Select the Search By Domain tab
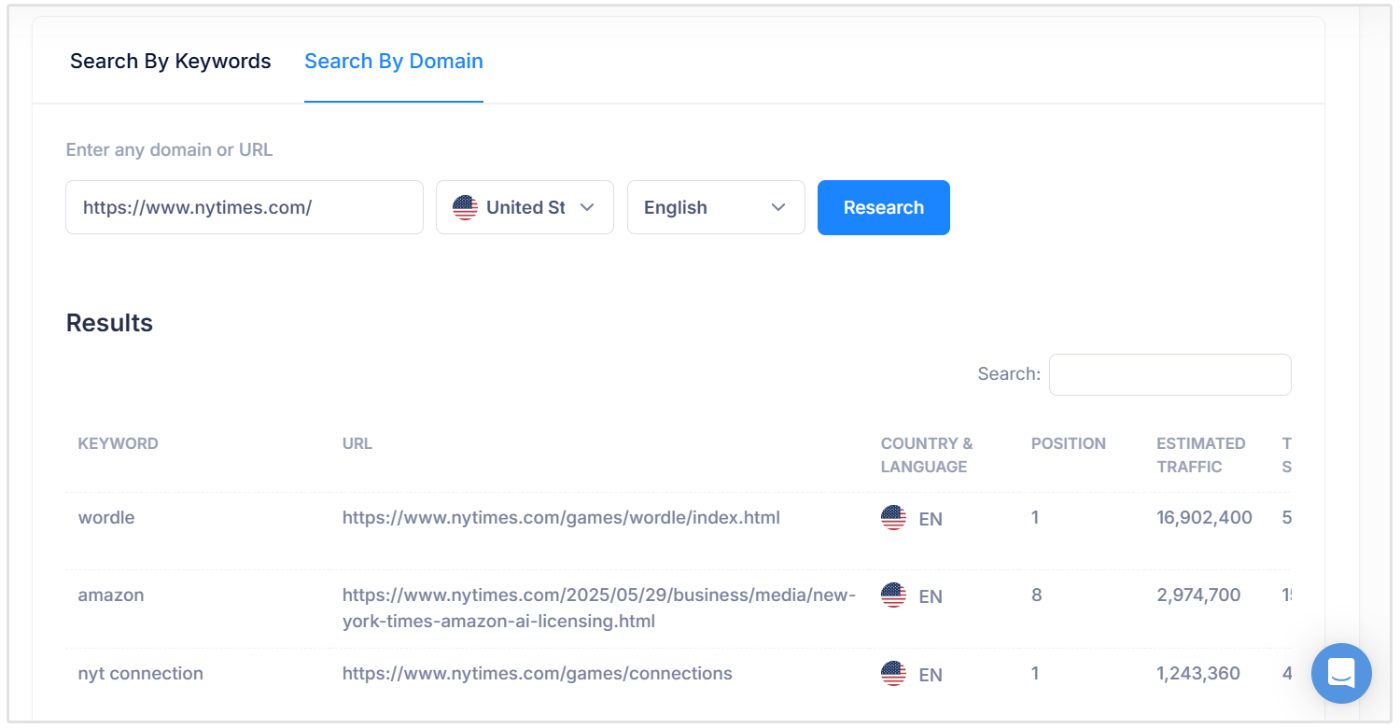 click(x=393, y=61)
